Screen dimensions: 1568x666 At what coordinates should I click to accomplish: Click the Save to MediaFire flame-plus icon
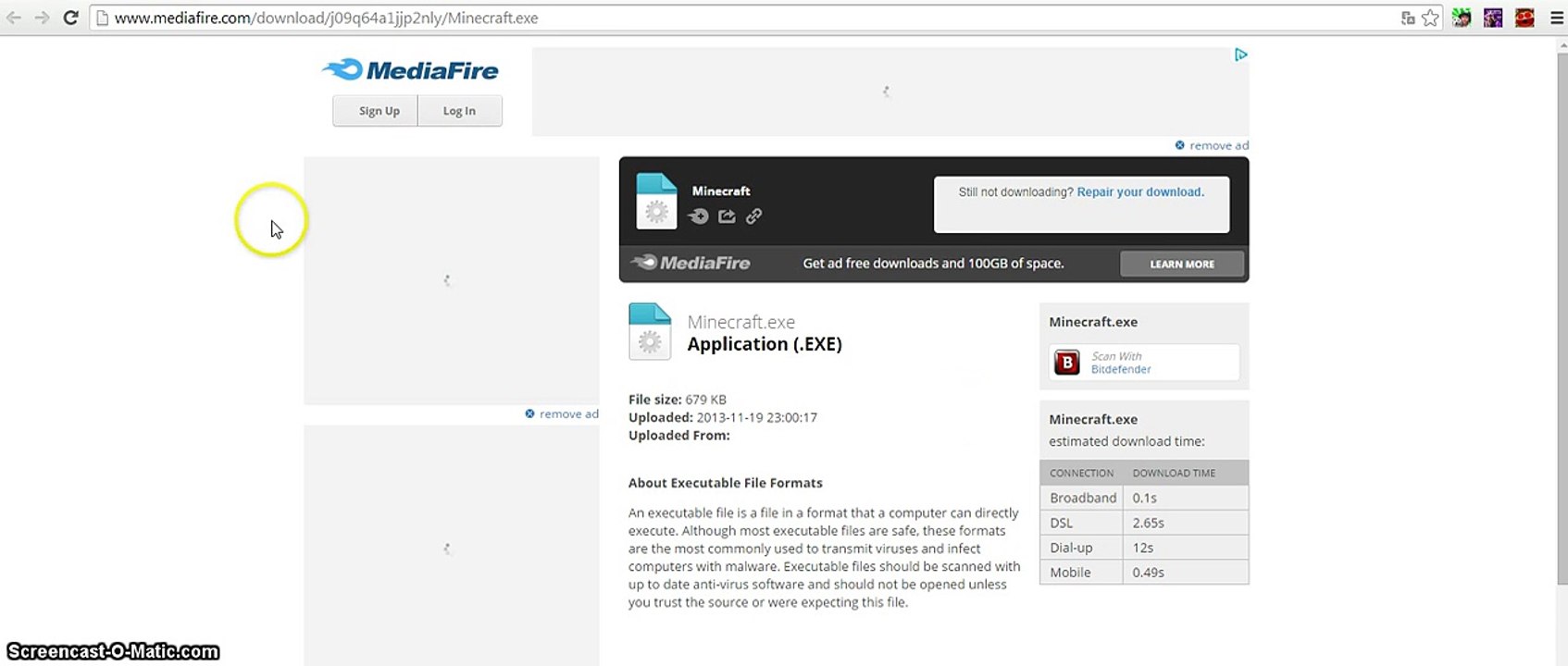tap(699, 216)
